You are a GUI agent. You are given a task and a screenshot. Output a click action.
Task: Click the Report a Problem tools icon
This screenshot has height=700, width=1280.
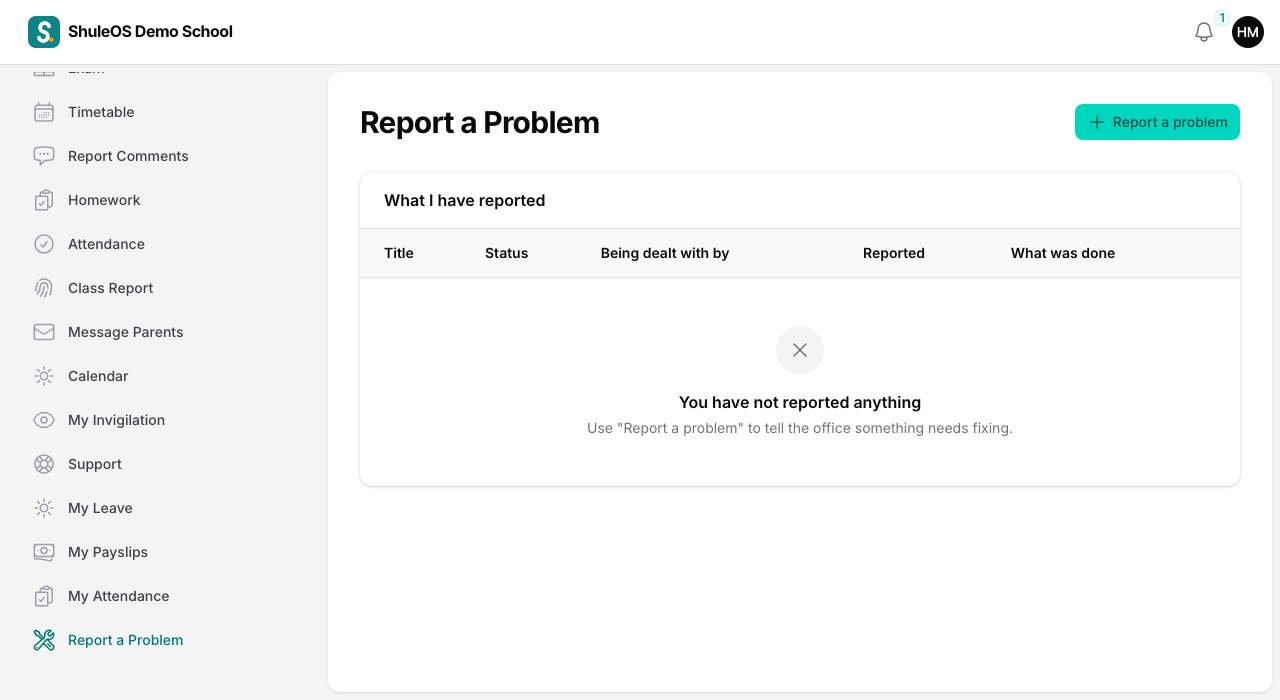point(44,640)
